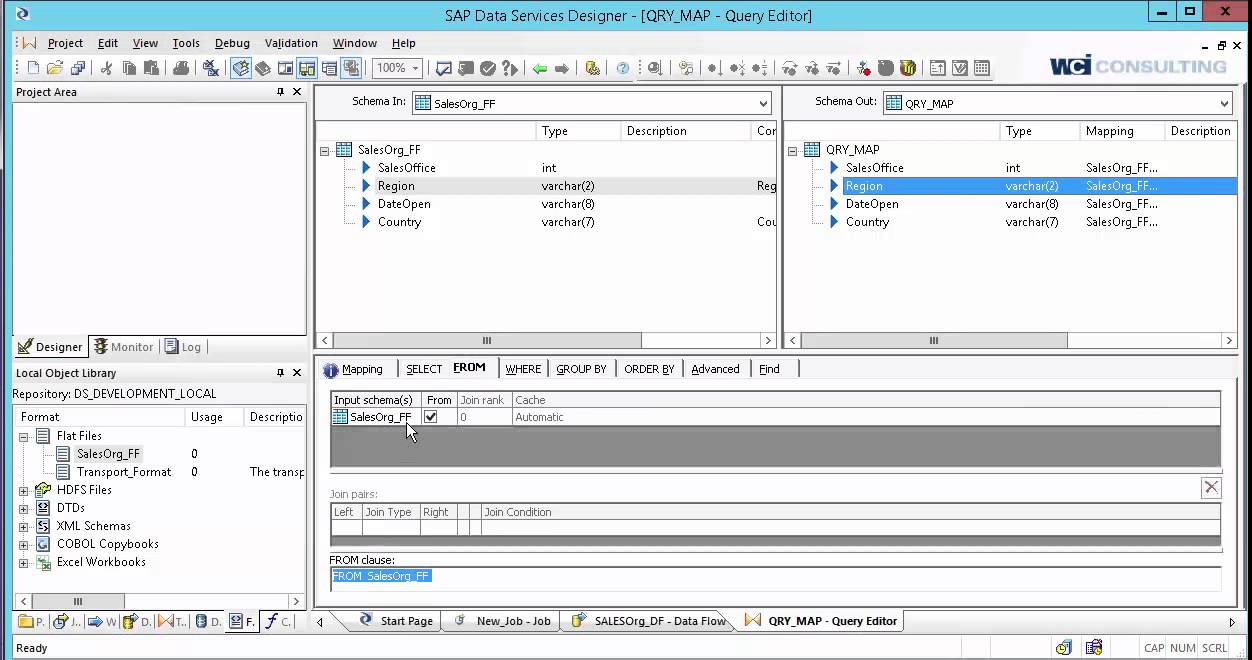Click the Join rank cell showing 0

coord(484,417)
